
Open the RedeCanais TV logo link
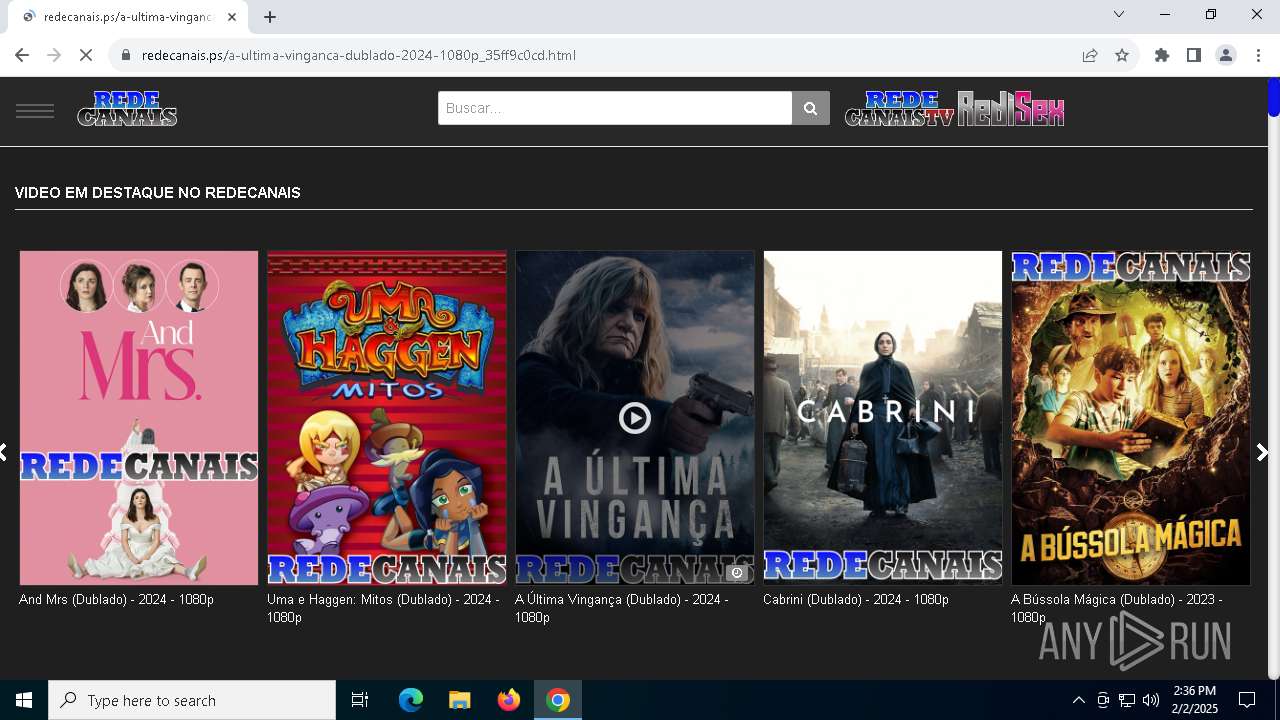pos(900,108)
